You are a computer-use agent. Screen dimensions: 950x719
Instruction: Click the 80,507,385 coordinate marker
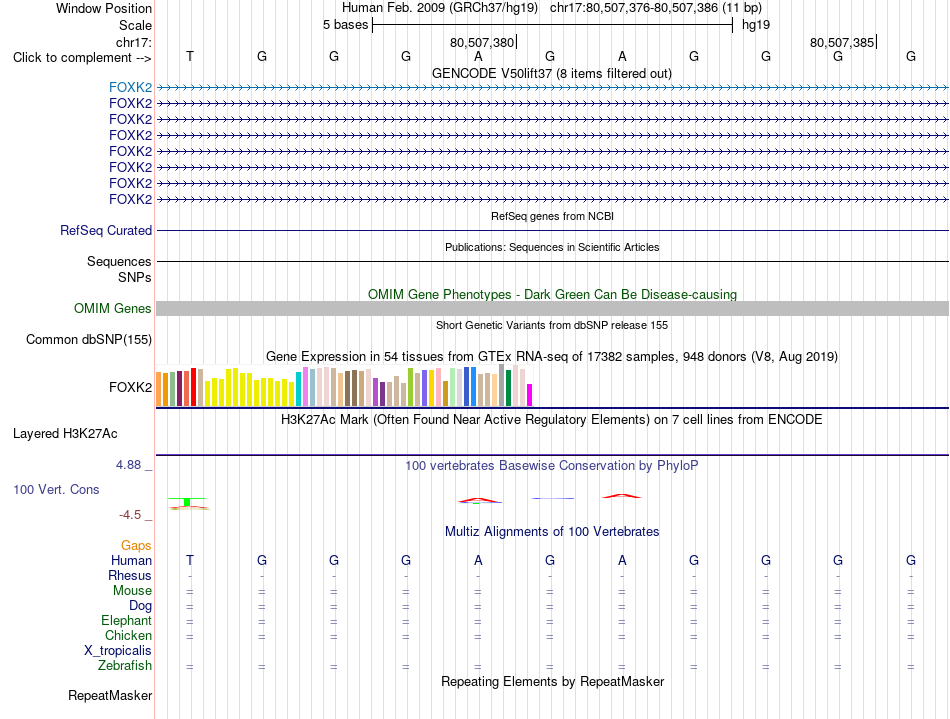pos(842,42)
